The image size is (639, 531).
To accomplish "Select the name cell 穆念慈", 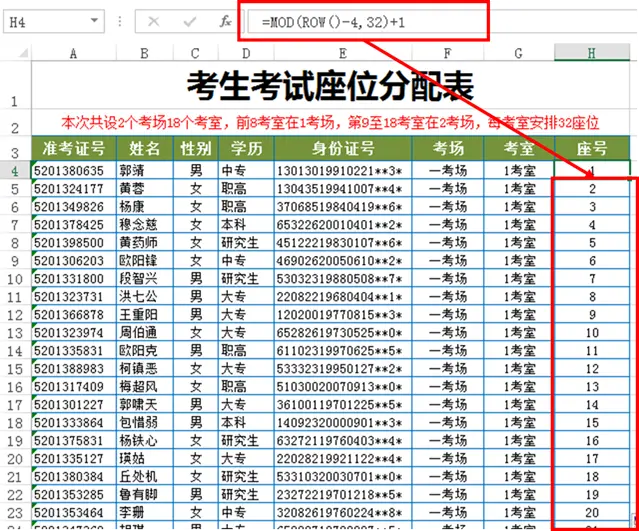I will [145, 225].
